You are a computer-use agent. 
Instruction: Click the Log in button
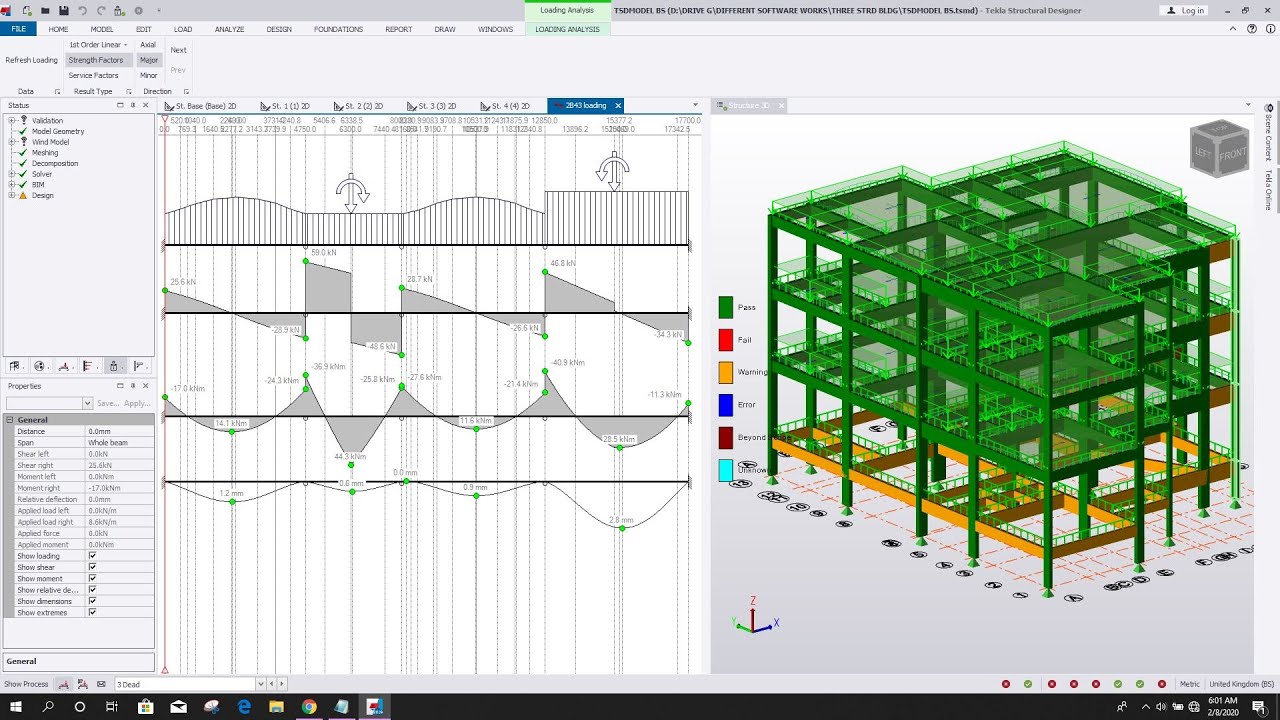click(x=1186, y=10)
